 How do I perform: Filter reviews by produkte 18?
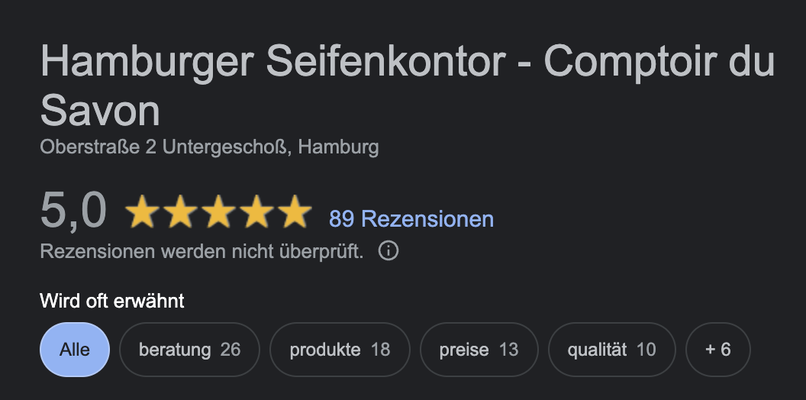[340, 350]
